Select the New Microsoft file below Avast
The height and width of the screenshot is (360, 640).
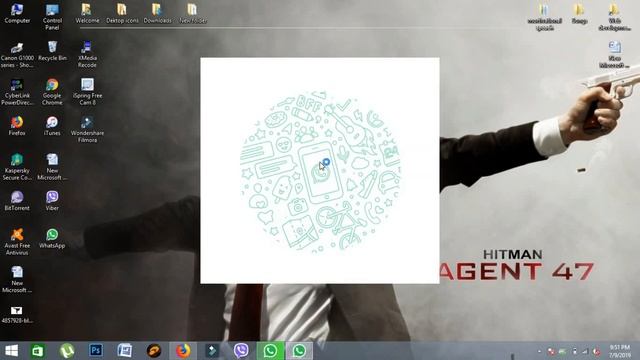tap(17, 280)
